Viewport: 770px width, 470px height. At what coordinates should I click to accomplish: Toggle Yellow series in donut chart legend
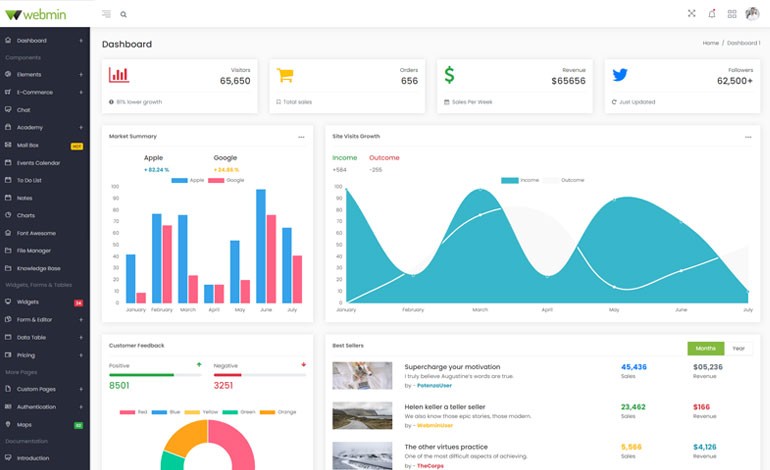click(x=201, y=412)
